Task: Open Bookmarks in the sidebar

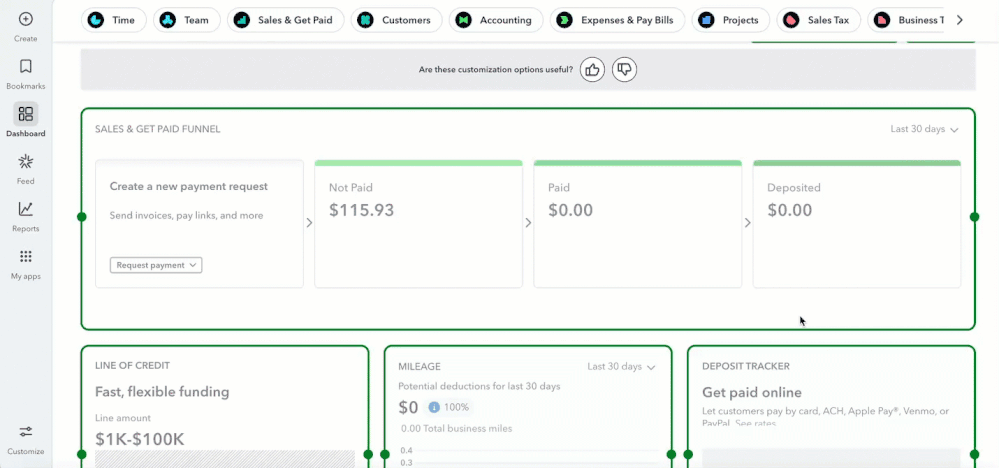Action: pyautogui.click(x=26, y=67)
